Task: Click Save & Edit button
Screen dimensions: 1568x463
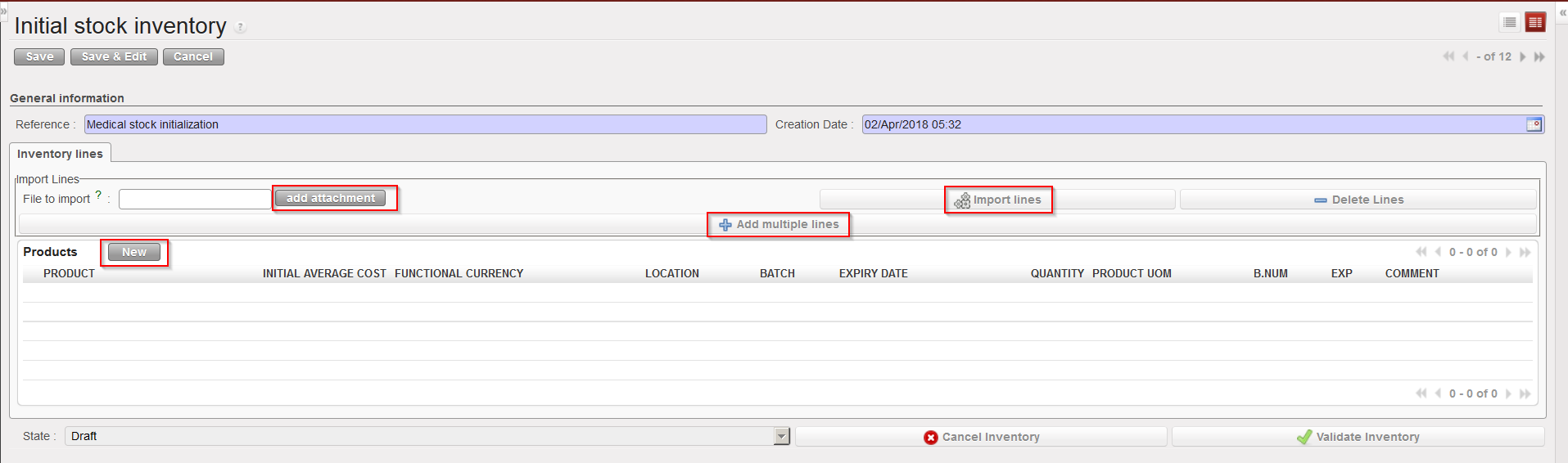Action: click(x=114, y=56)
